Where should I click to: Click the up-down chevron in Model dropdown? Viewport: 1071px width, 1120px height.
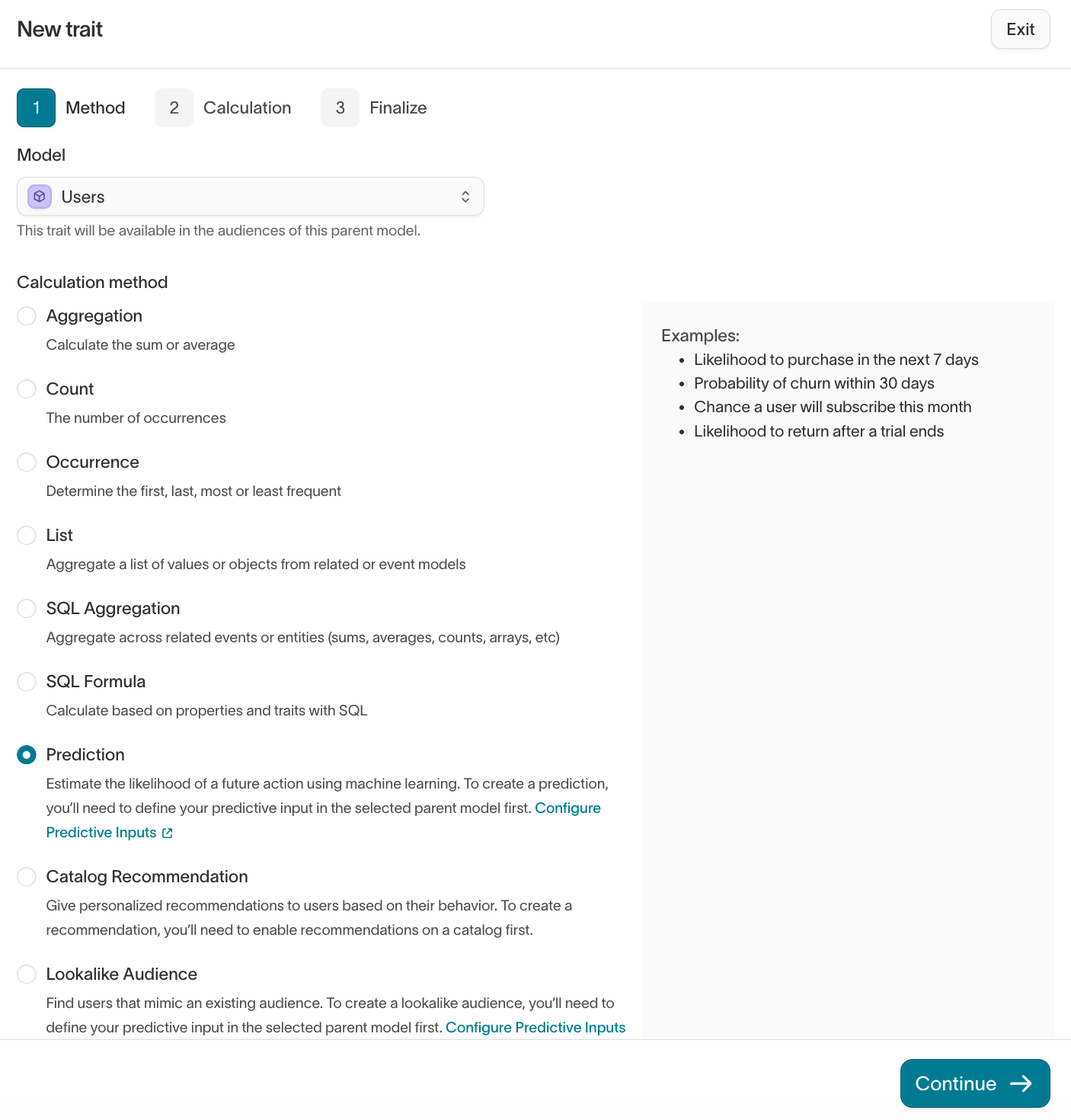465,197
